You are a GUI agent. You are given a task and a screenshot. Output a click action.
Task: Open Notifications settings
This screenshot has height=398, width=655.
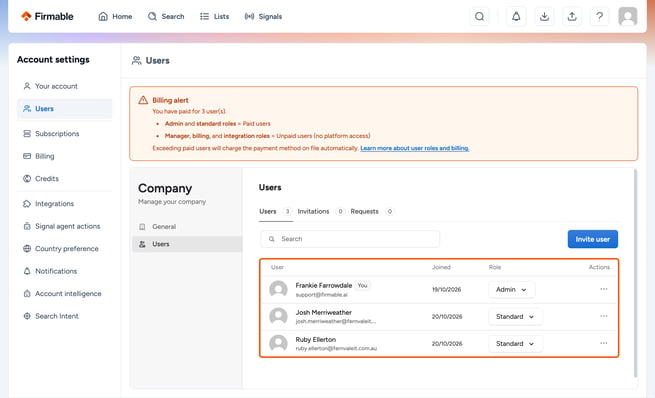[64, 271]
